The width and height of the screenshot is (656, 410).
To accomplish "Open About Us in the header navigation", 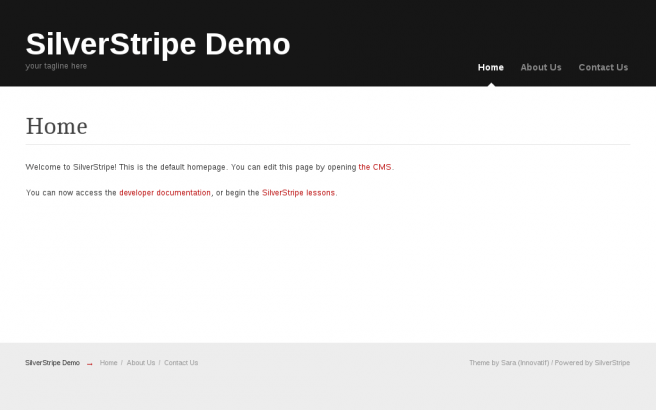I will pyautogui.click(x=541, y=67).
